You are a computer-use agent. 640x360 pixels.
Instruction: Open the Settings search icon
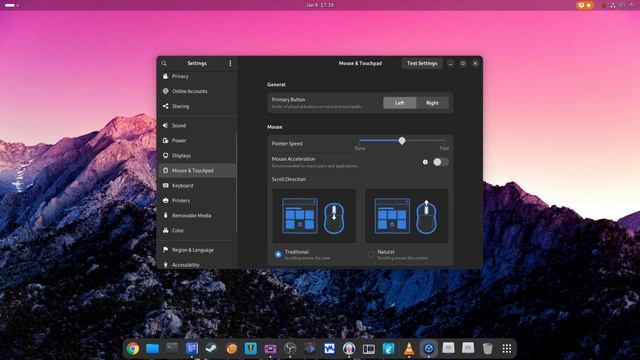tap(164, 63)
